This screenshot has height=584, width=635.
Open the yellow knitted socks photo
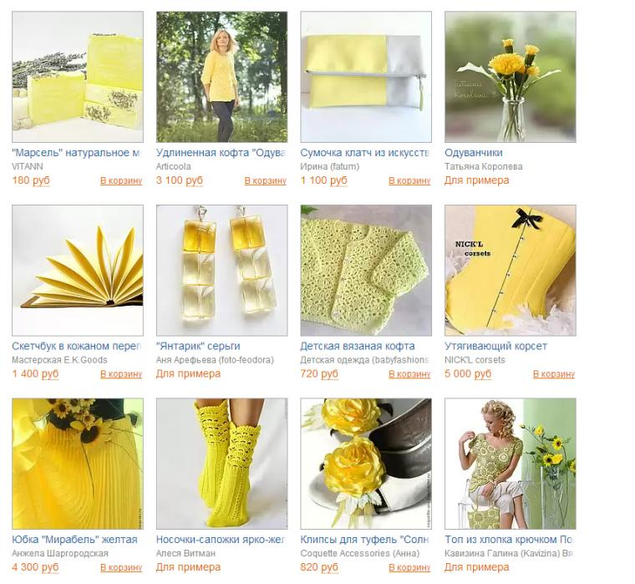[222, 464]
